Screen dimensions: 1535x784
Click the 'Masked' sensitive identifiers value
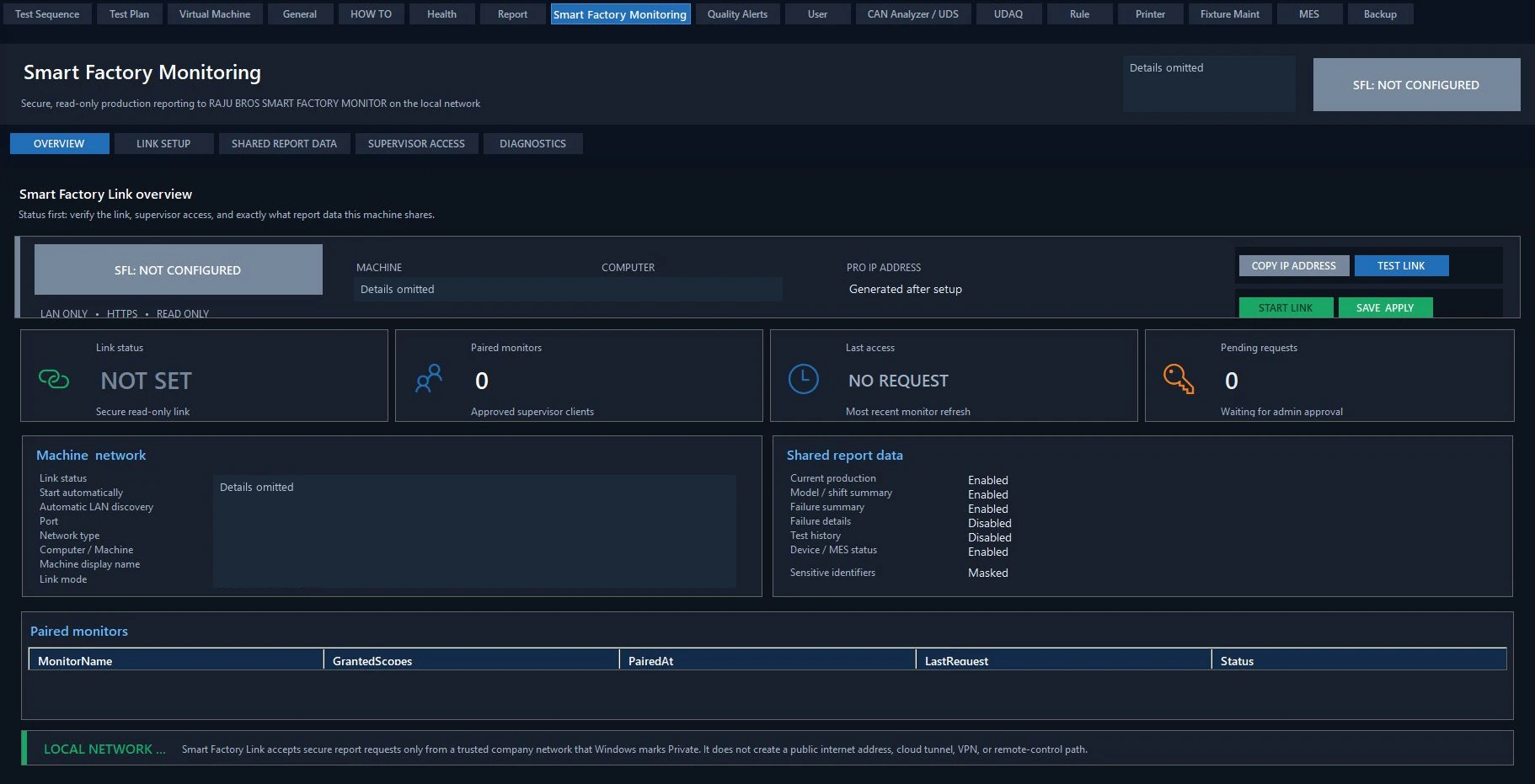[x=987, y=573]
